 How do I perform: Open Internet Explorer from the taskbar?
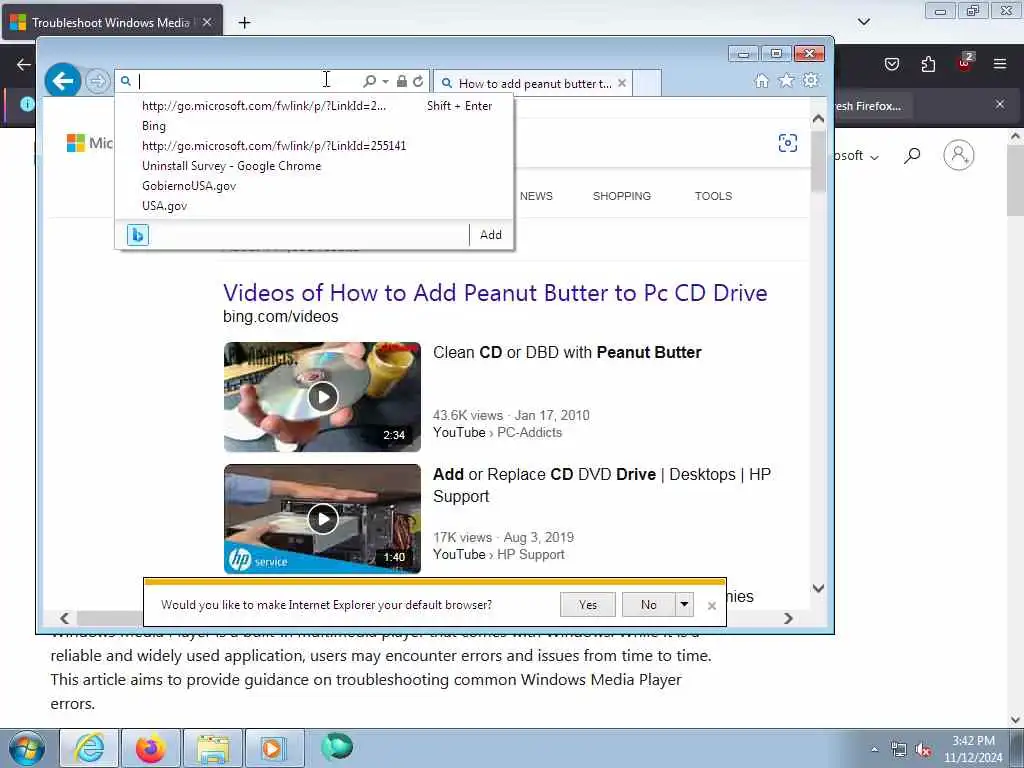point(89,748)
